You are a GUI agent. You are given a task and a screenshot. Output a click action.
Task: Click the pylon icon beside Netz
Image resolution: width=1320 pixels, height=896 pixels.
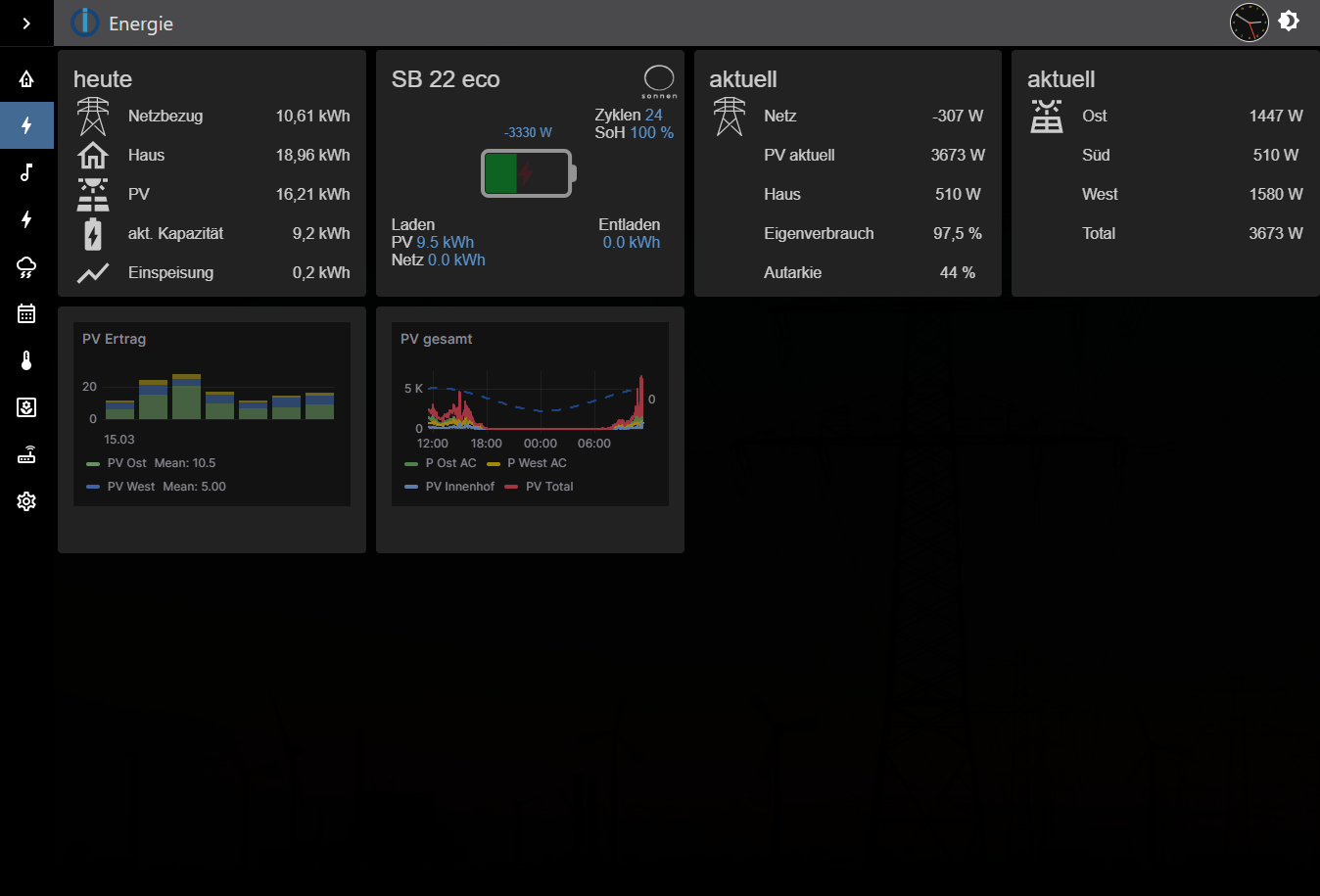[x=730, y=116]
